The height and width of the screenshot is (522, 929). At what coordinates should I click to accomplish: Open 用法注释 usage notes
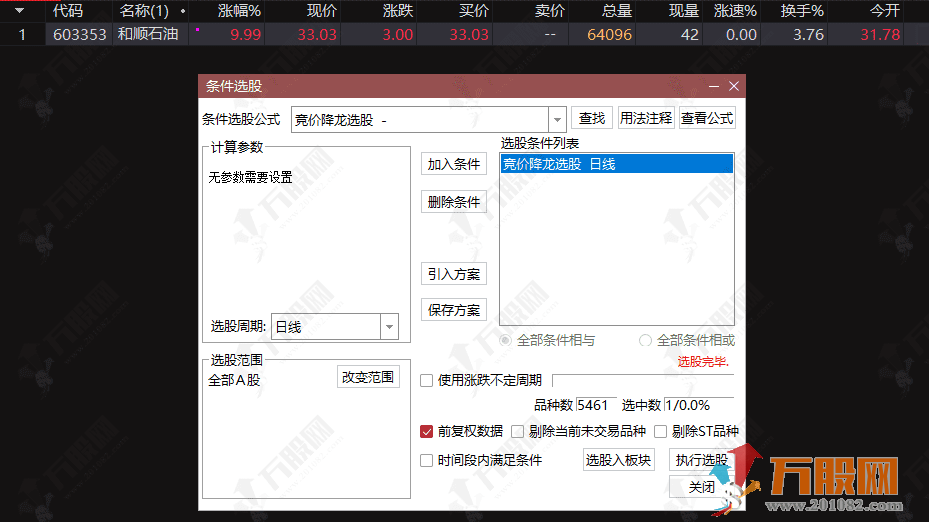point(646,119)
